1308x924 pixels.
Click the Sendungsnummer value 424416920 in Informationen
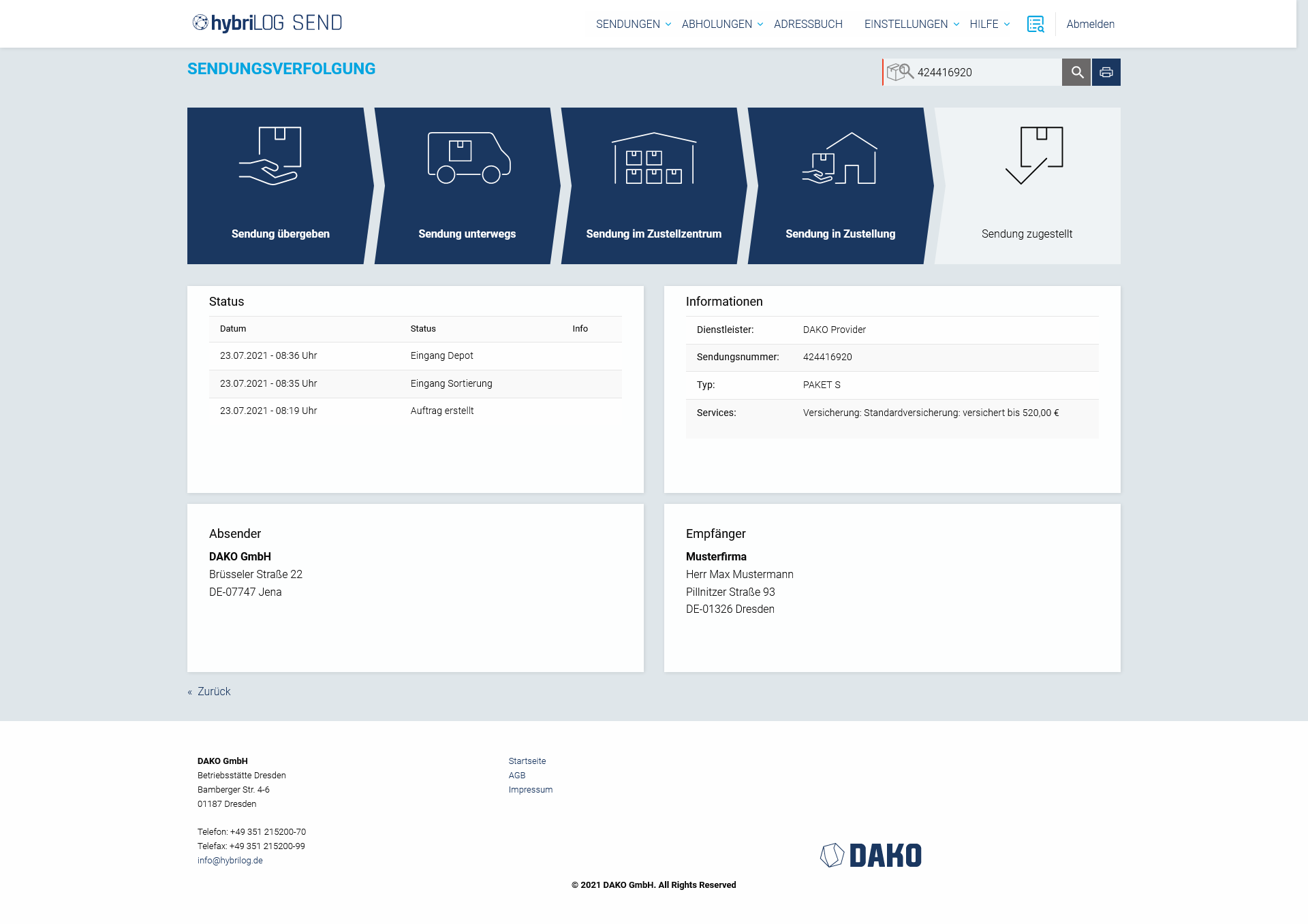pyautogui.click(x=828, y=357)
